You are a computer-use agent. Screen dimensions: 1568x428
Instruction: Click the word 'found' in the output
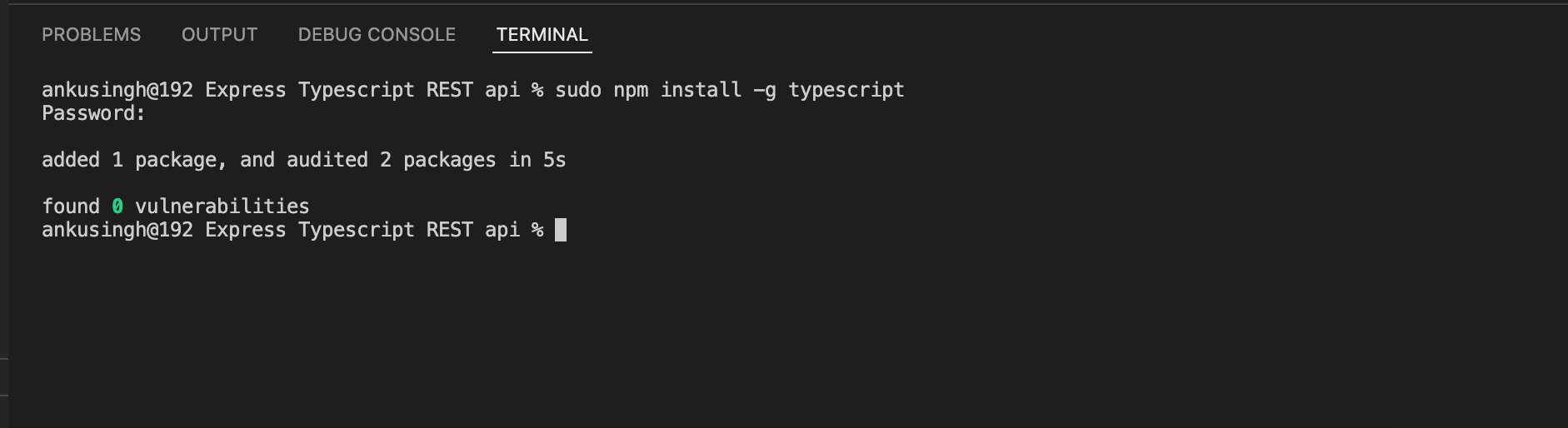[x=71, y=207]
